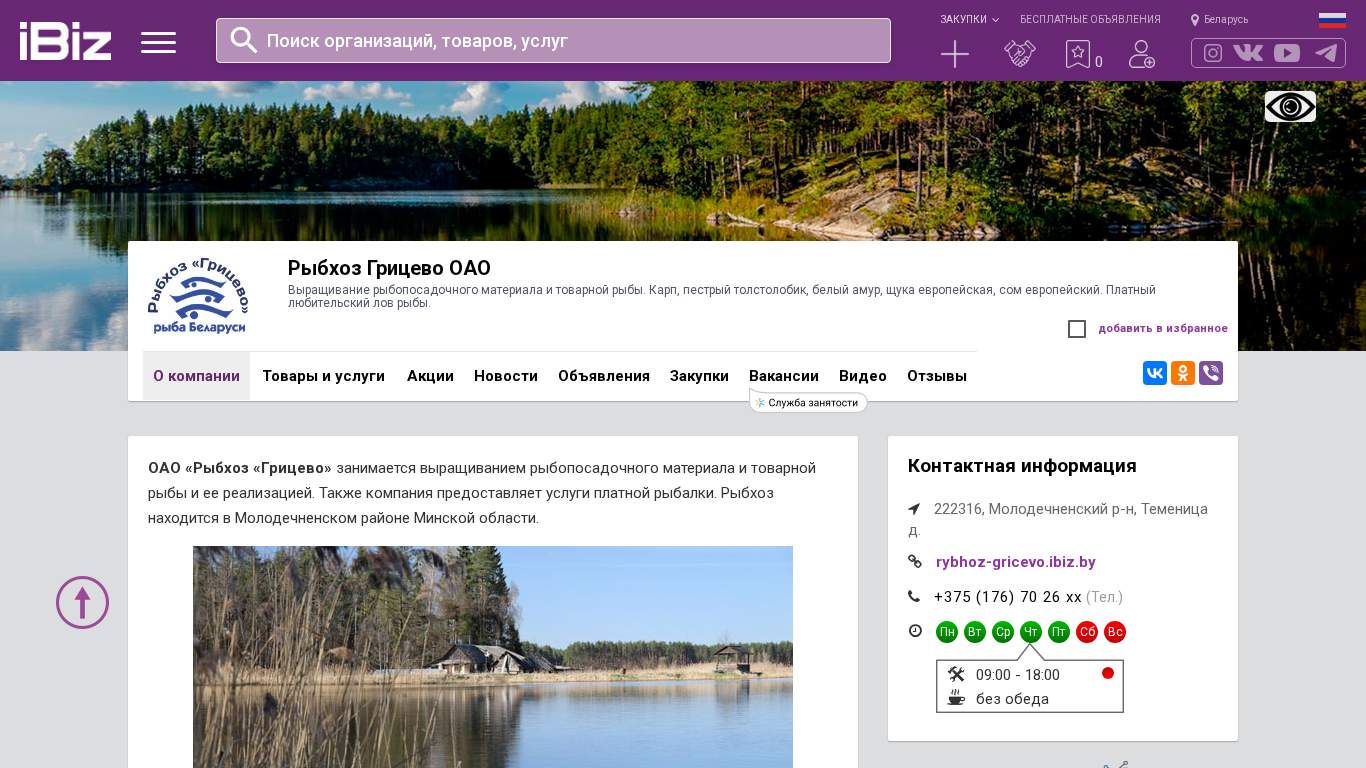1366x768 pixels.
Task: Click the red closed status indicator
Action: tap(1108, 673)
